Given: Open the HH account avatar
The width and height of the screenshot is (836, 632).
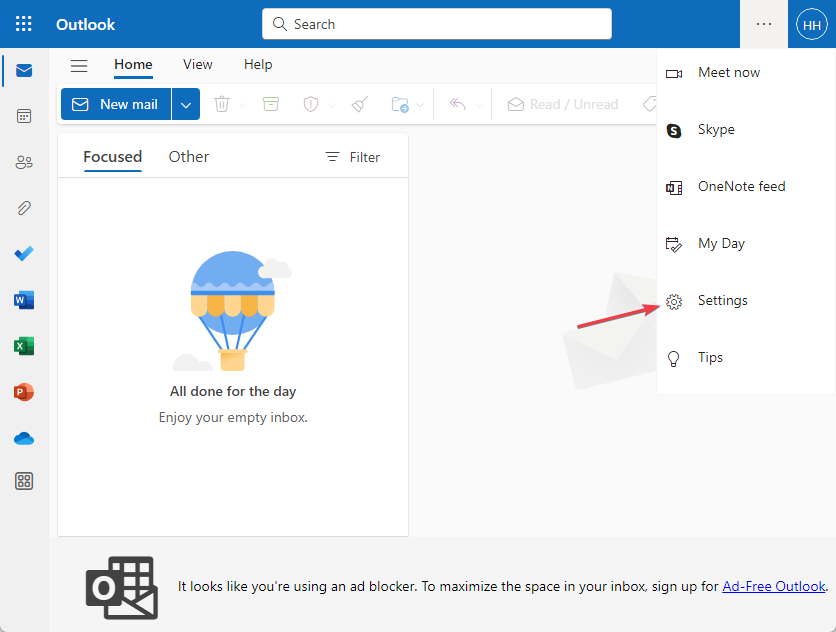Looking at the screenshot, I should (811, 25).
